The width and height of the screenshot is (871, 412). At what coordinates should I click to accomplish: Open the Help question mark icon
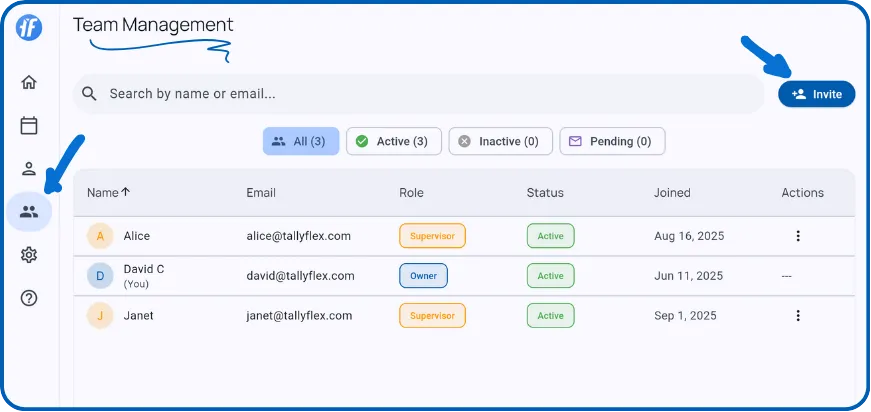29,298
